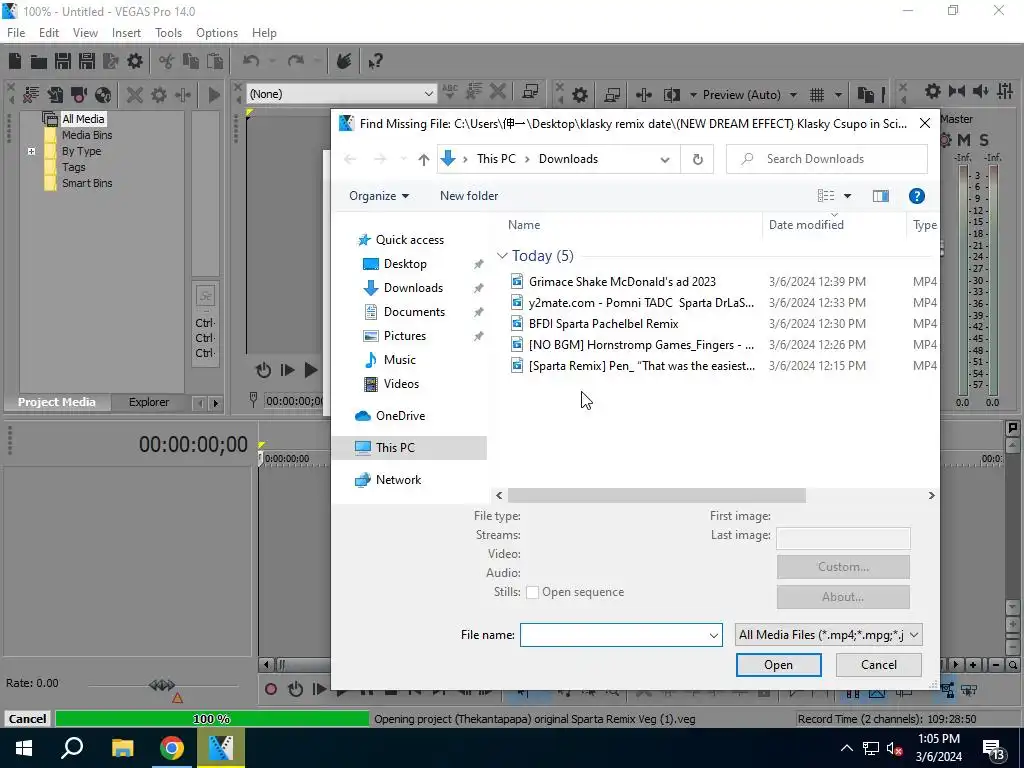The height and width of the screenshot is (768, 1024).
Task: Expand the address bar history dropdown
Action: (665, 159)
